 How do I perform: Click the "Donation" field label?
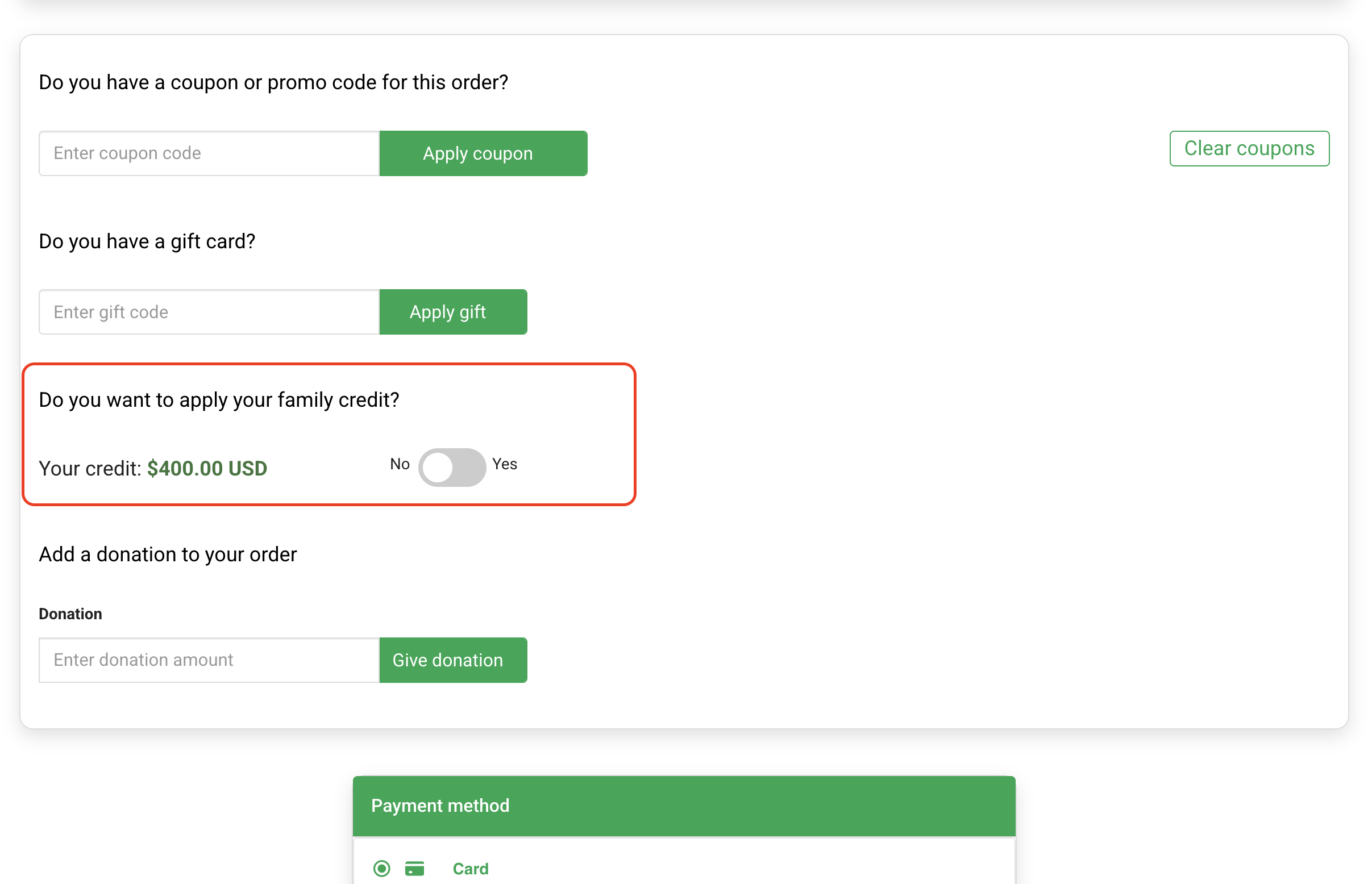point(70,614)
